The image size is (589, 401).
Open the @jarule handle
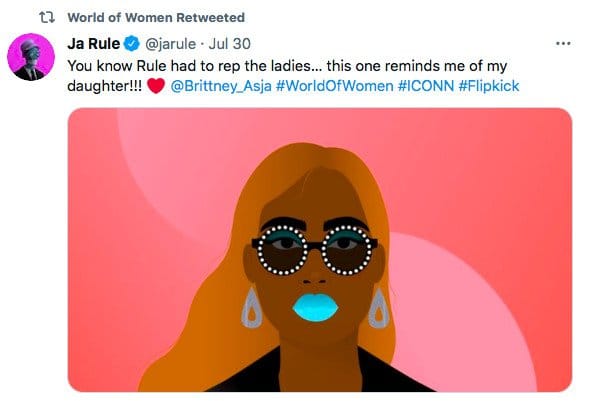[x=171, y=44]
